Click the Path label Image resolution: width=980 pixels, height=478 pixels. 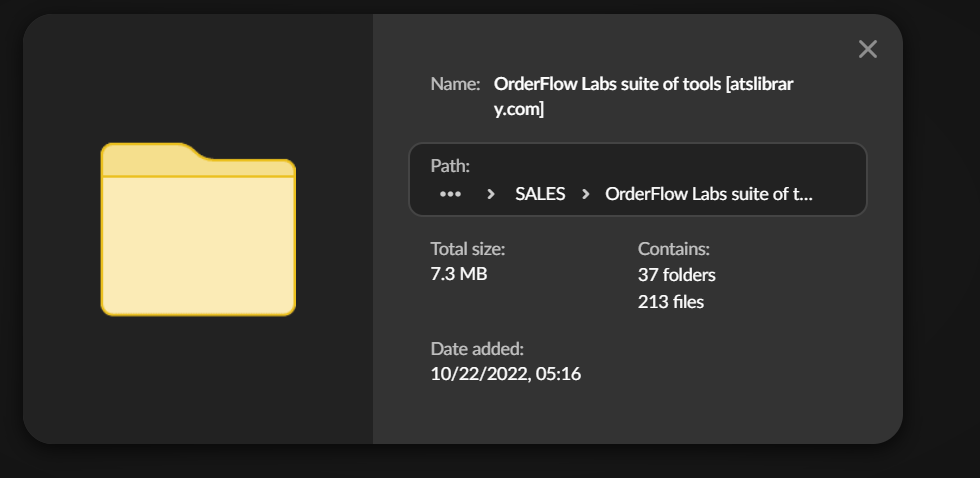pyautogui.click(x=450, y=166)
